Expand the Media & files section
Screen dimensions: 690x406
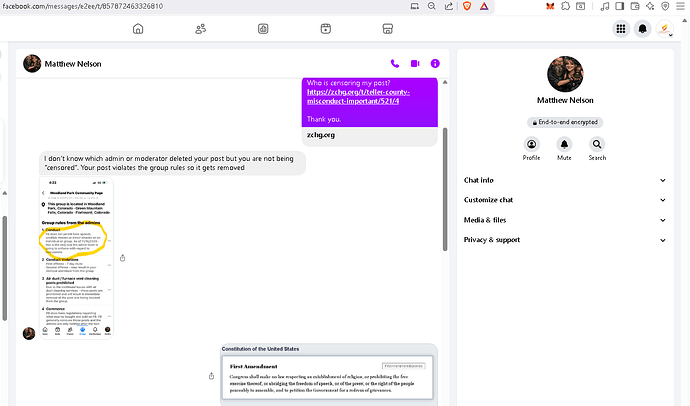coord(565,220)
